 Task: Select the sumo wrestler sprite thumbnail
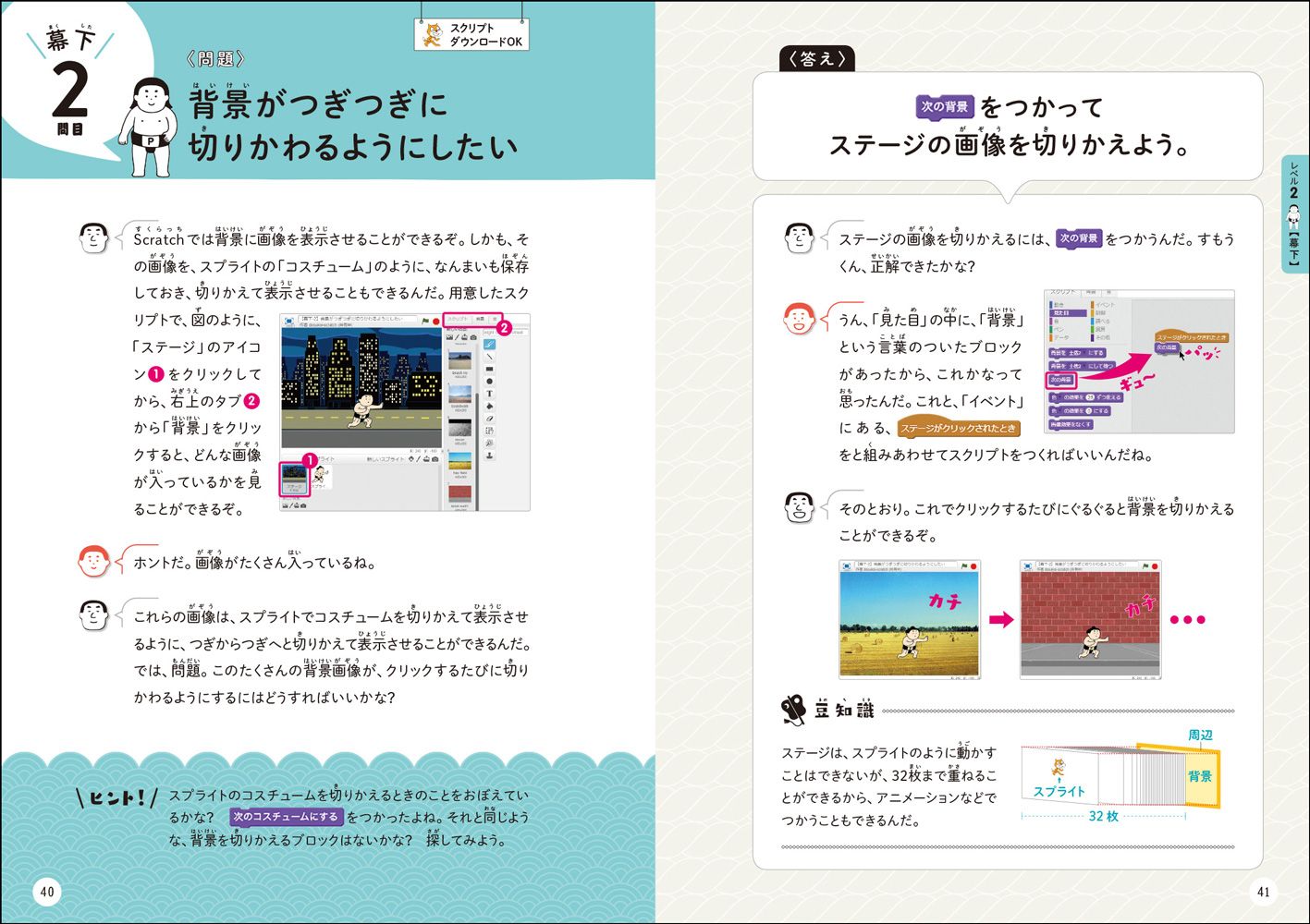321,477
